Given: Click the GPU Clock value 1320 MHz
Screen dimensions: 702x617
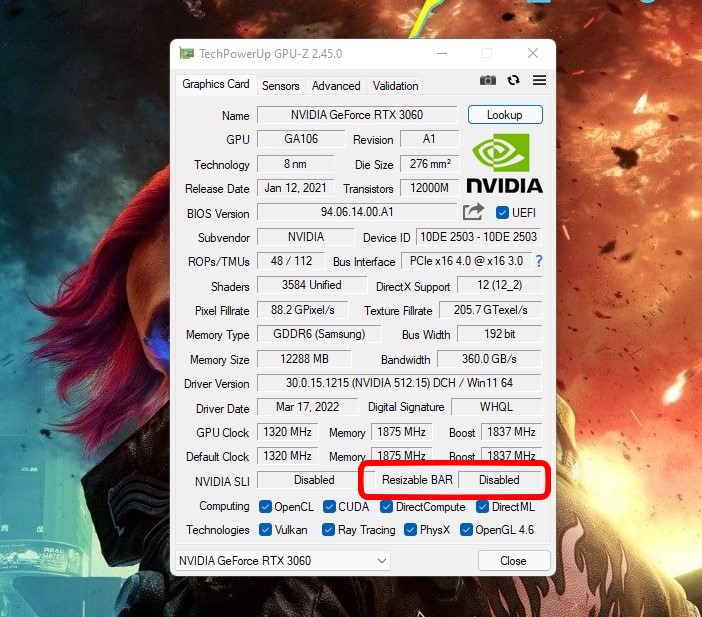Looking at the screenshot, I should click(287, 432).
